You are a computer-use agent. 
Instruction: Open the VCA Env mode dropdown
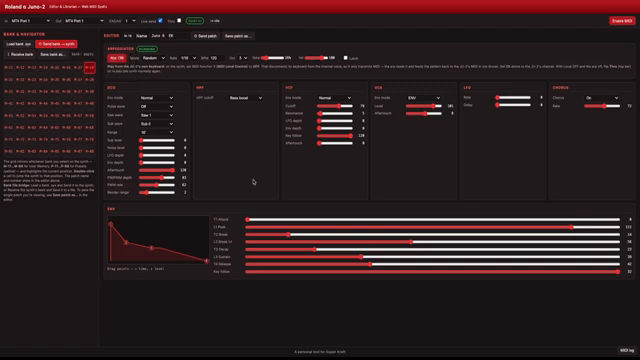[x=424, y=98]
